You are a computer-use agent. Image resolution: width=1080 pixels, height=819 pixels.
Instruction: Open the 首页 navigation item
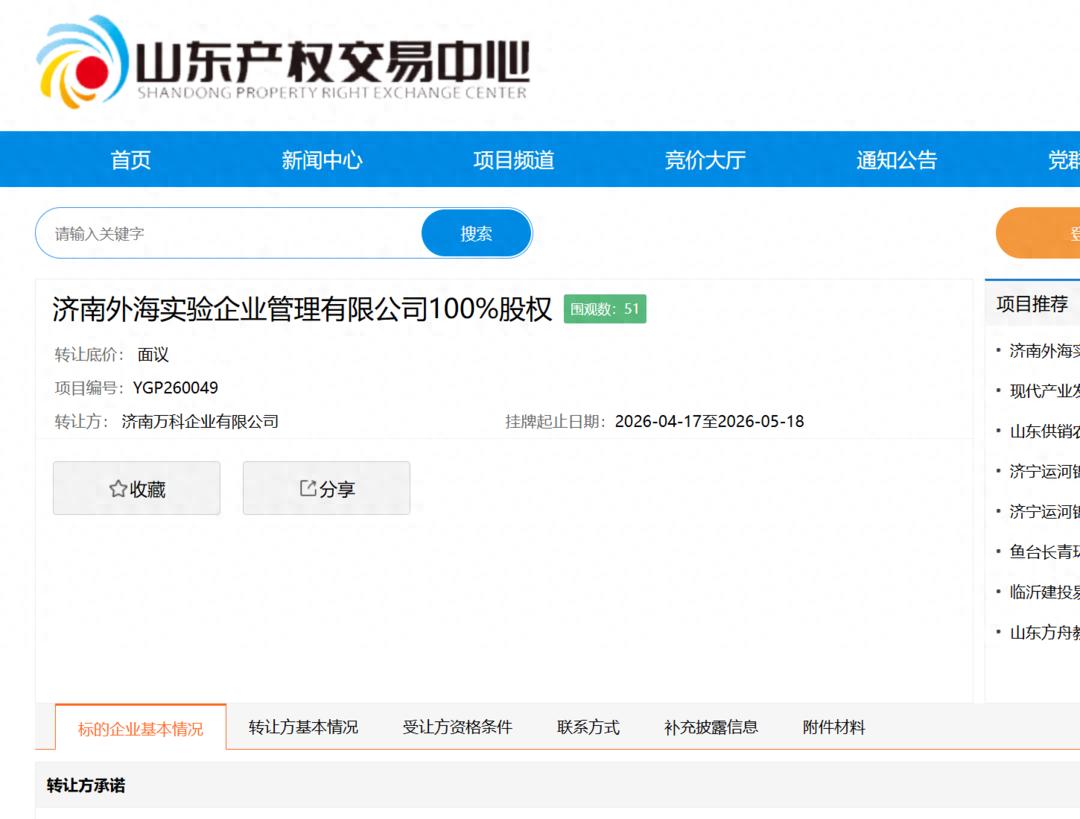coord(131,160)
